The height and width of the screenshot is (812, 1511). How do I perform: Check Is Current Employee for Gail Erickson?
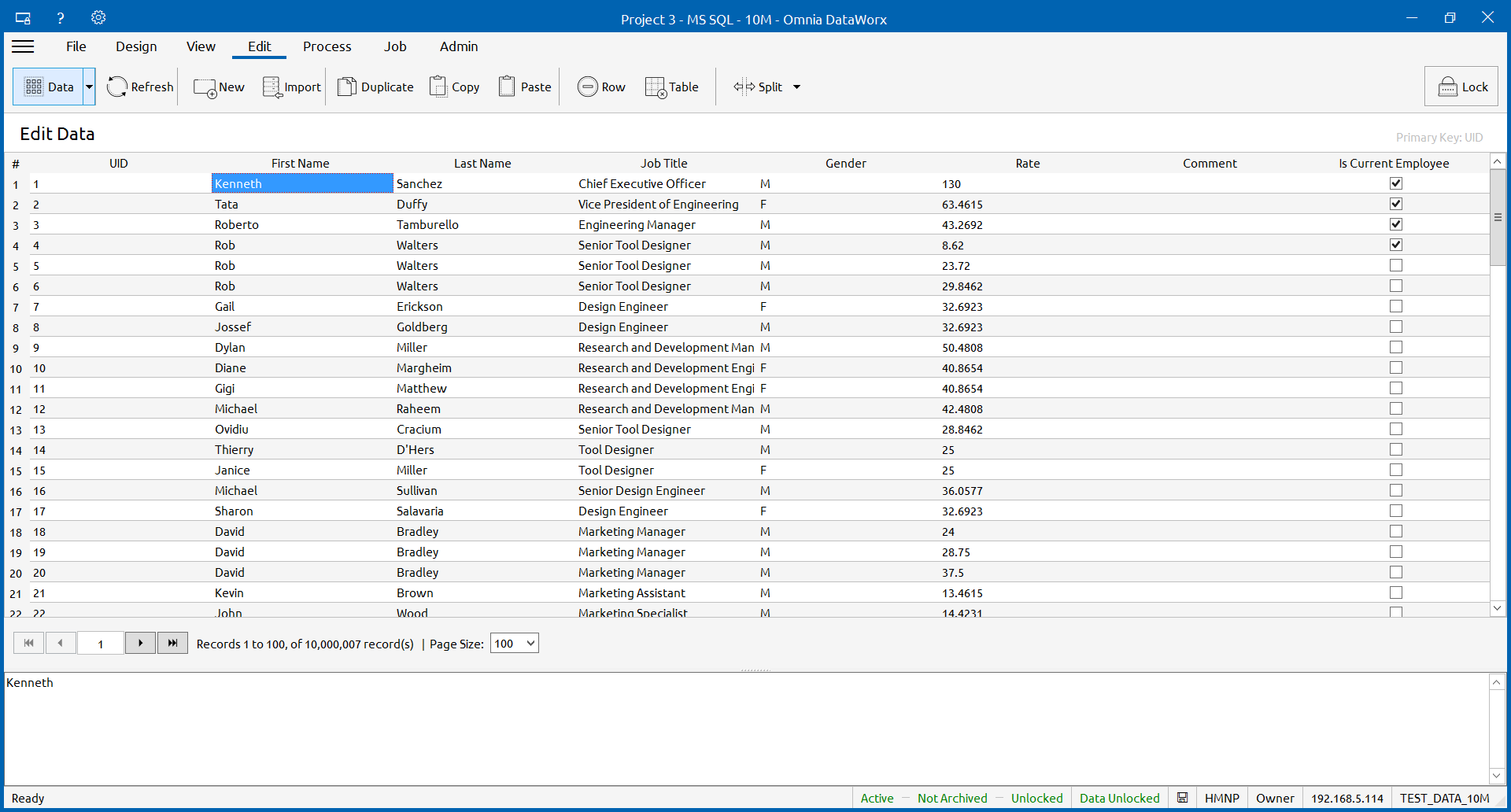tap(1395, 306)
